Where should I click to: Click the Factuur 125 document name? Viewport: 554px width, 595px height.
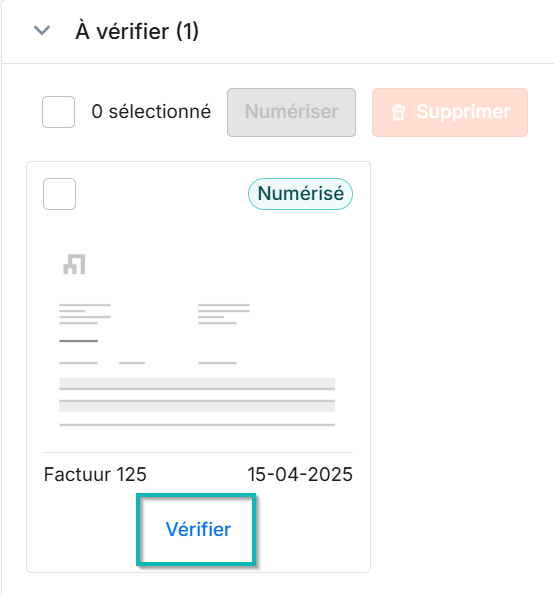(95, 474)
